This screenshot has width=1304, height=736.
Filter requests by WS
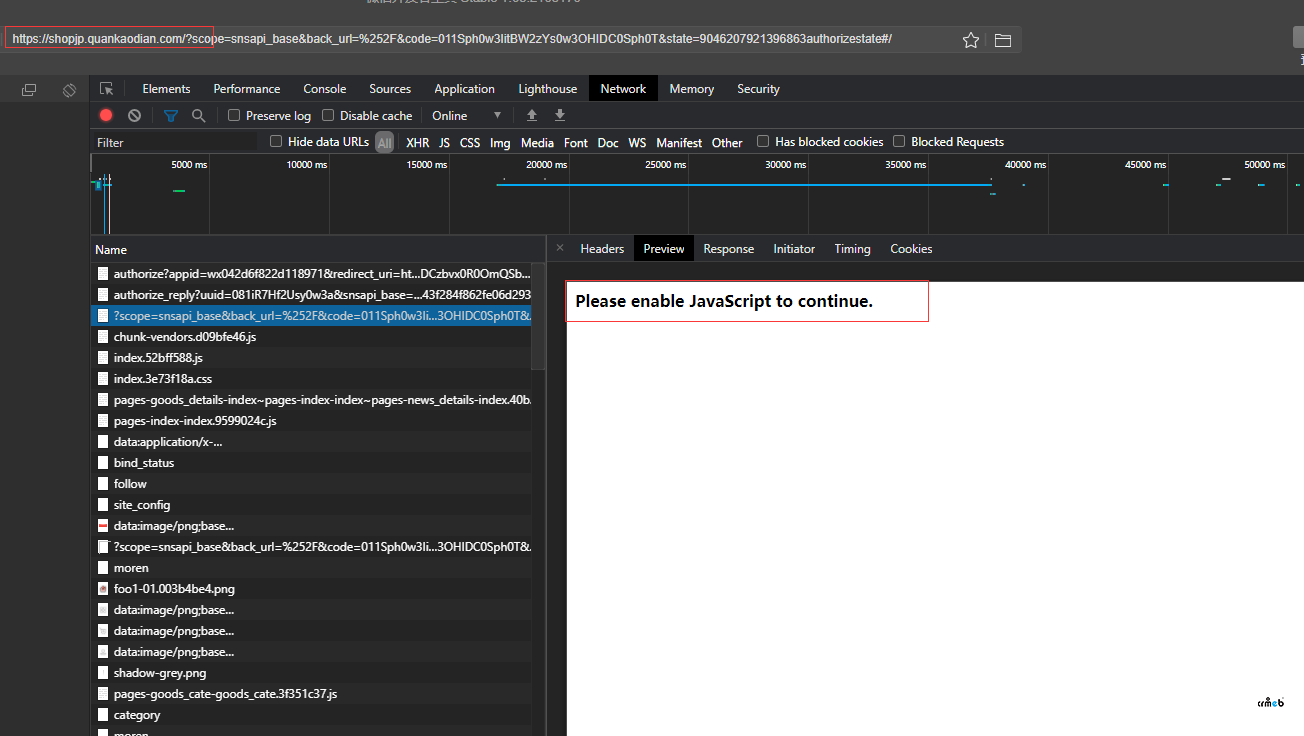coord(637,143)
